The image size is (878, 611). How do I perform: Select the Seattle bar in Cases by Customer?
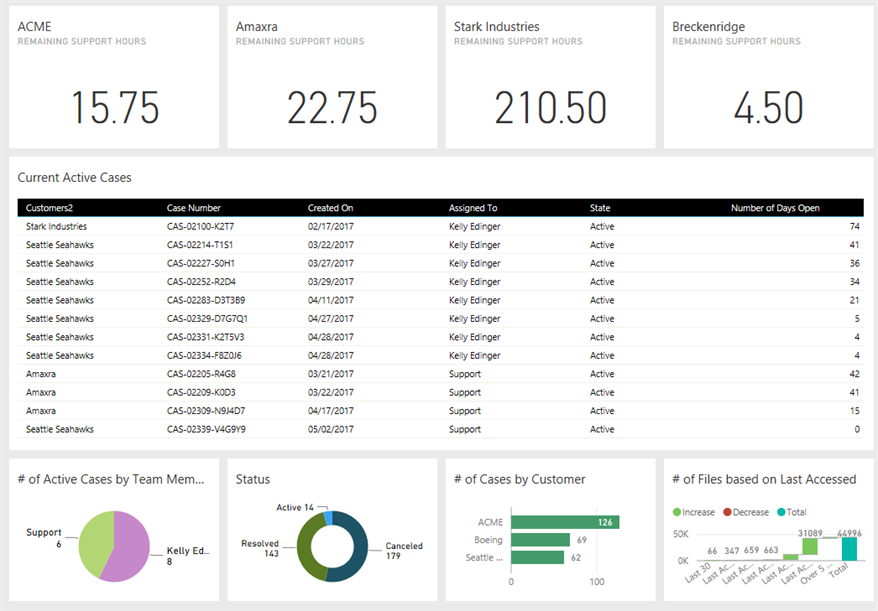[538, 557]
